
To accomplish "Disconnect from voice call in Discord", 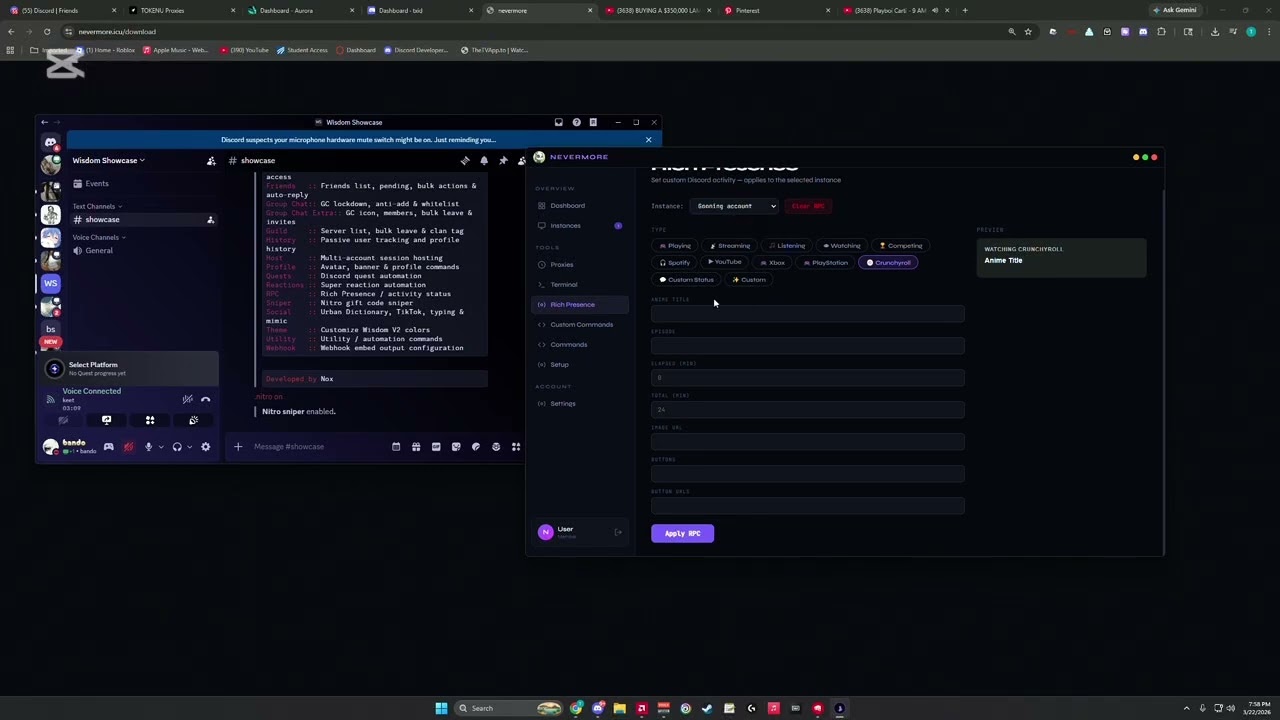I will (206, 400).
